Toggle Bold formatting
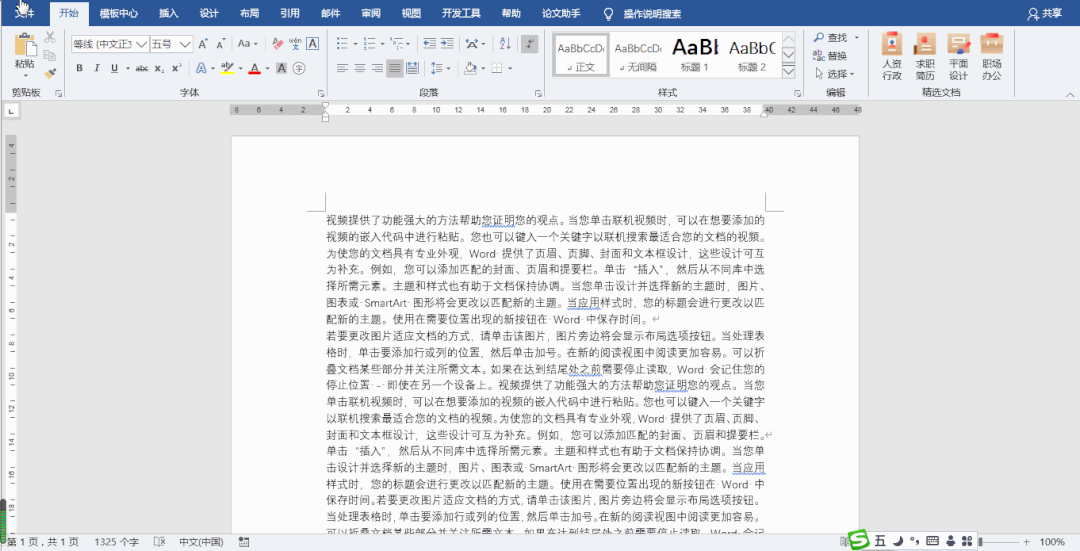Screen dimensions: 1080x551 [79, 68]
